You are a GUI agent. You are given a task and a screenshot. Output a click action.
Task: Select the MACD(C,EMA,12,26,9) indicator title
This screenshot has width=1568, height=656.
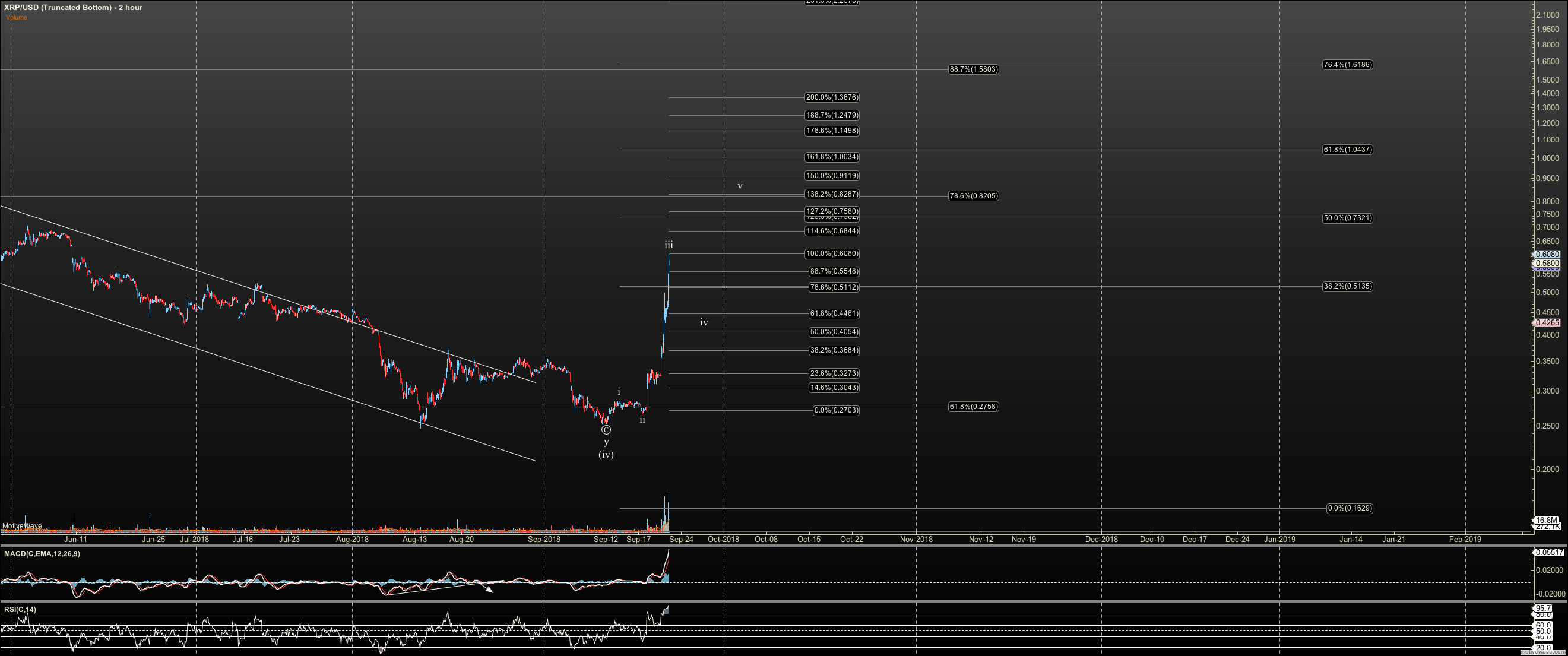(42, 554)
